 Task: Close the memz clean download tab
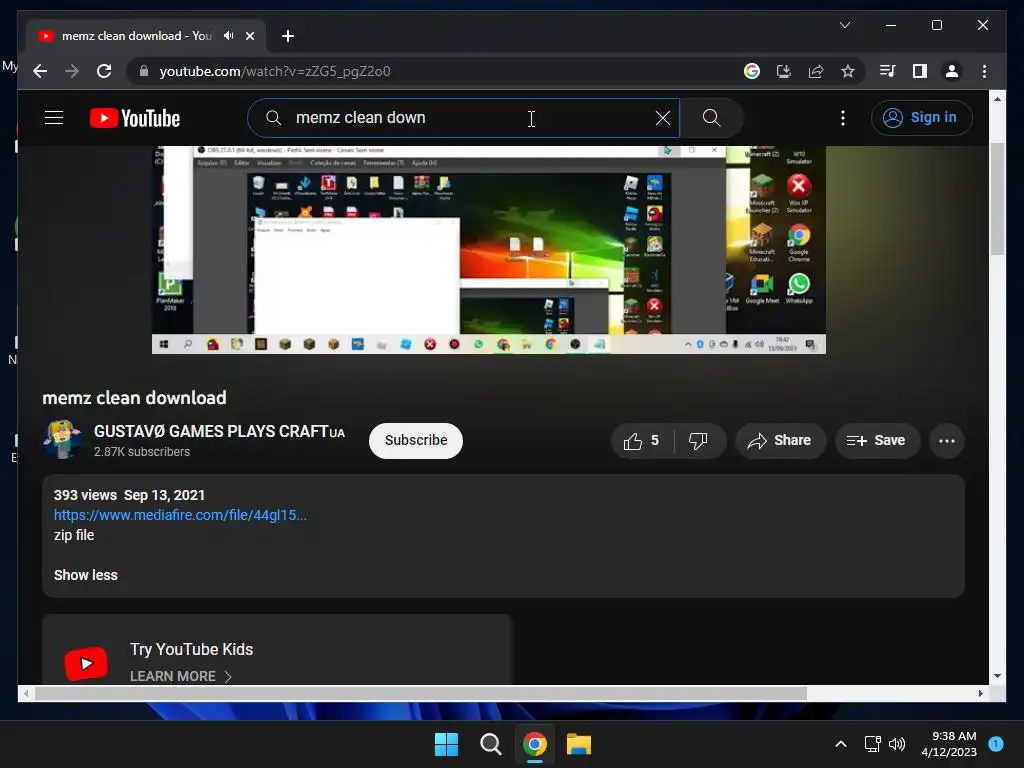(249, 36)
